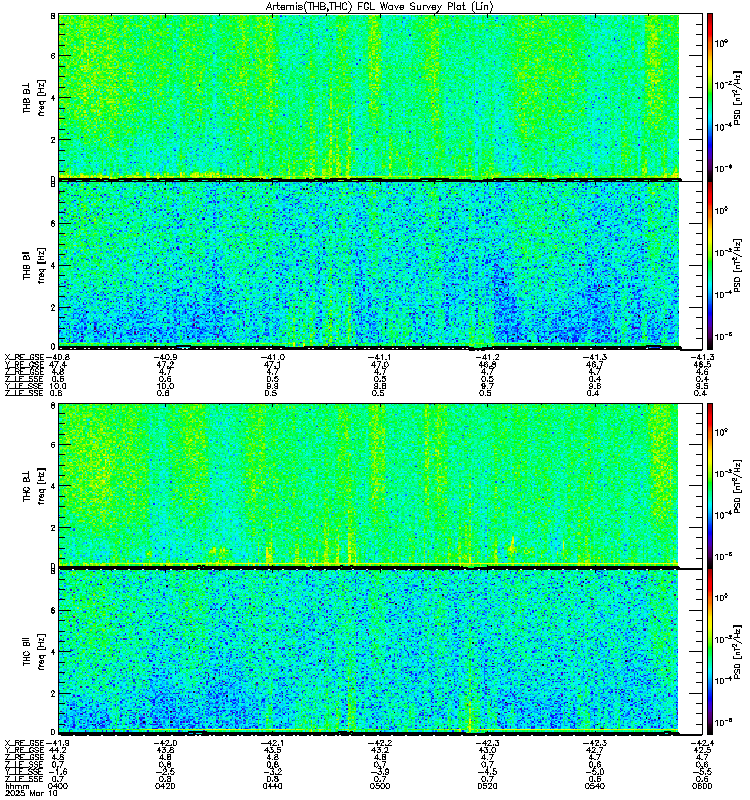Viewport: 750px width, 800px height.
Task: Click the Y_RE_GSE value "43.2"
Action: pos(380,750)
